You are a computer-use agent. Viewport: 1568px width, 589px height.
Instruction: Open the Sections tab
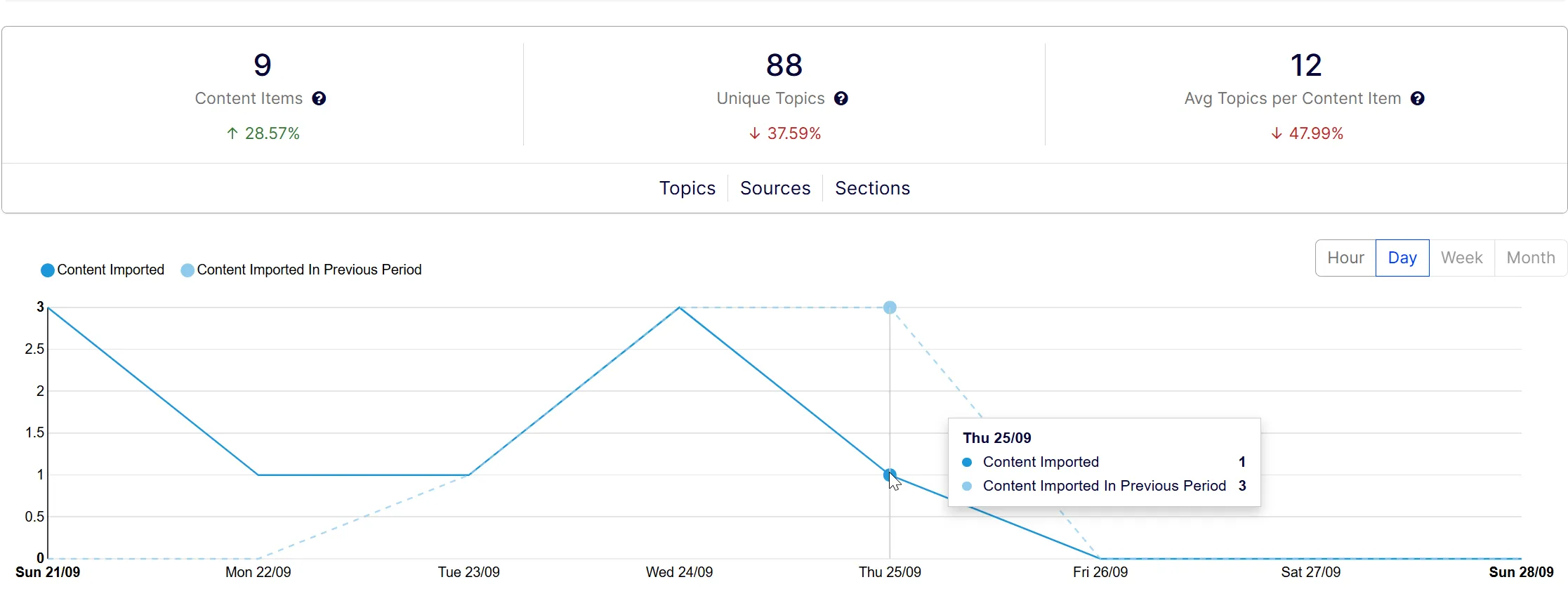[x=872, y=188]
